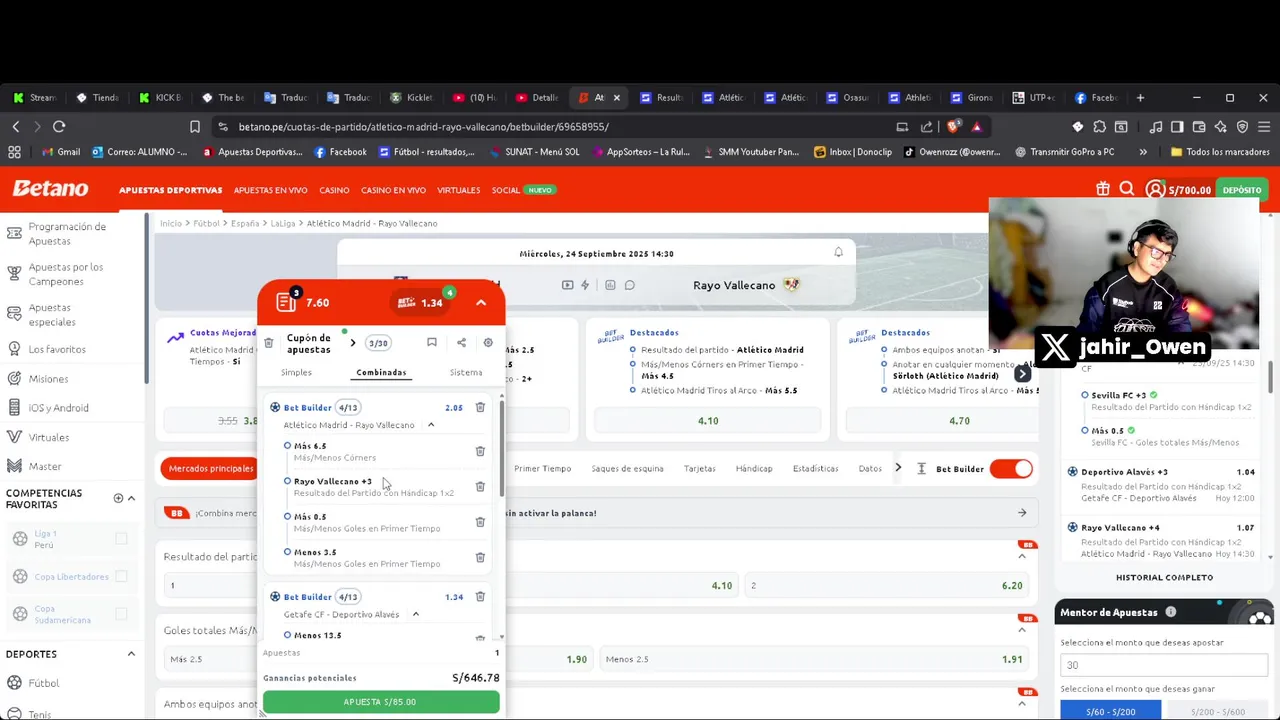
Task: Open Historial Completo link
Action: coord(1164,577)
